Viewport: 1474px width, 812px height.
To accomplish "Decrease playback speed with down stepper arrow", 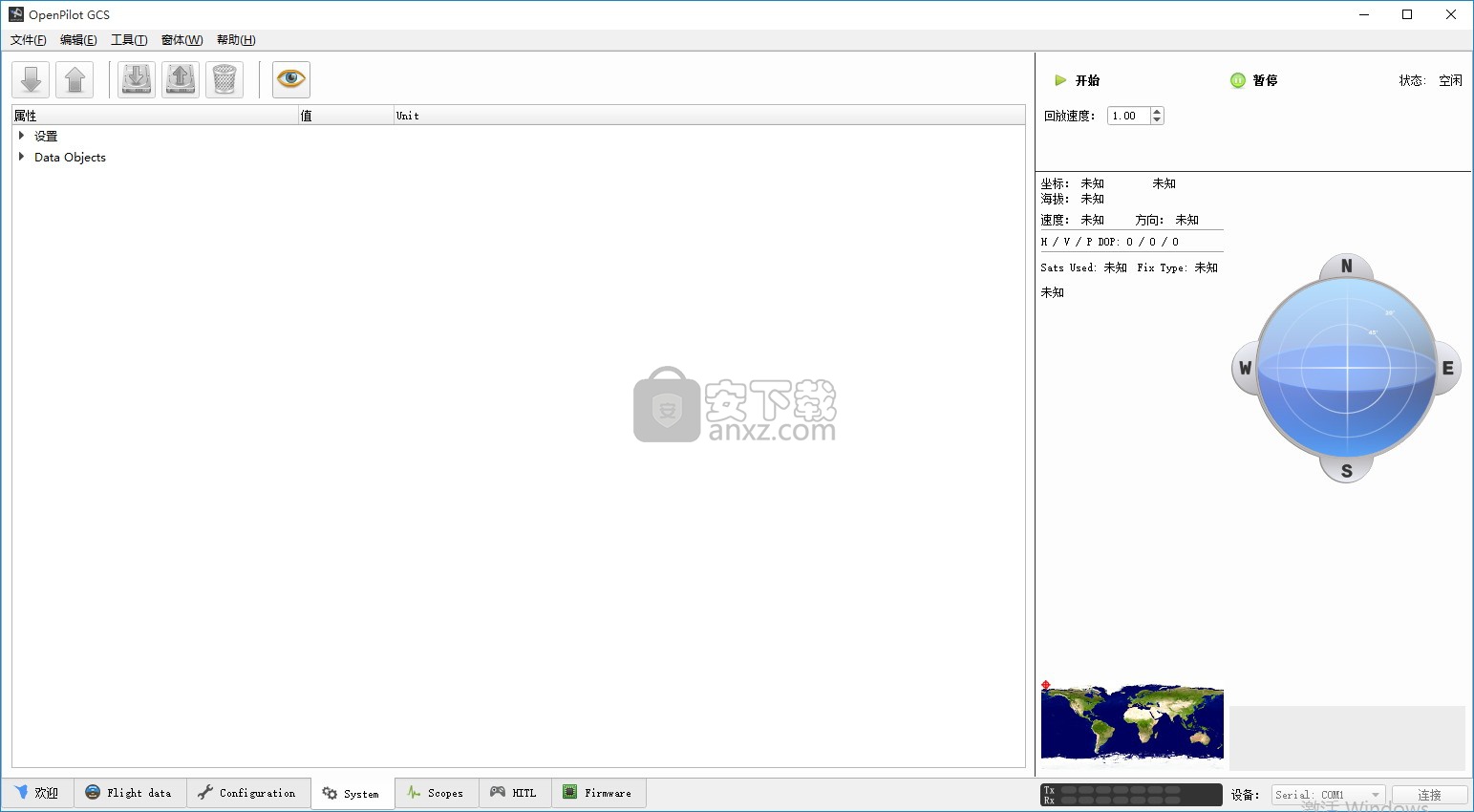I will pos(1158,120).
